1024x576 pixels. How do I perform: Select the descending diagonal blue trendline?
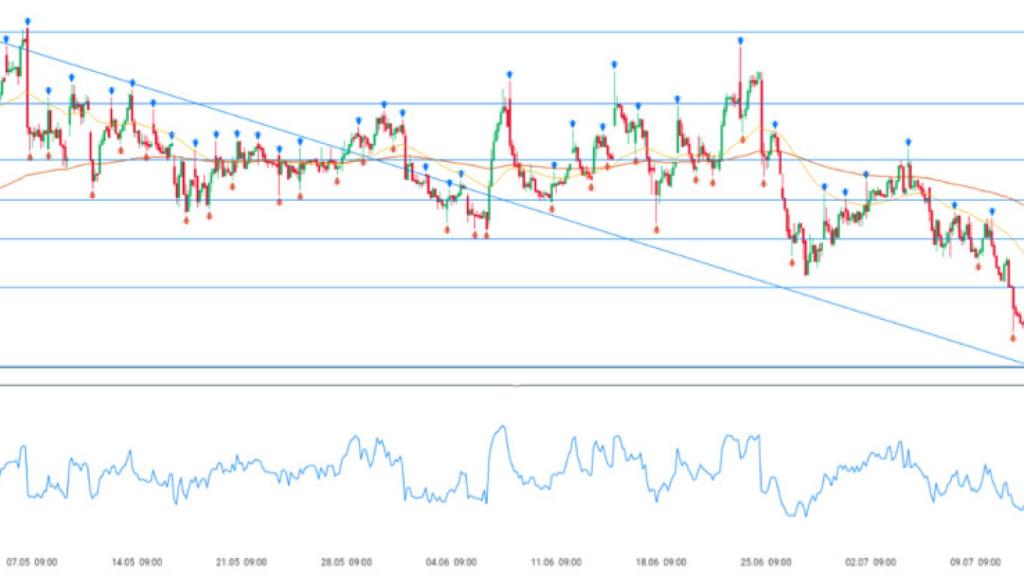point(620,238)
